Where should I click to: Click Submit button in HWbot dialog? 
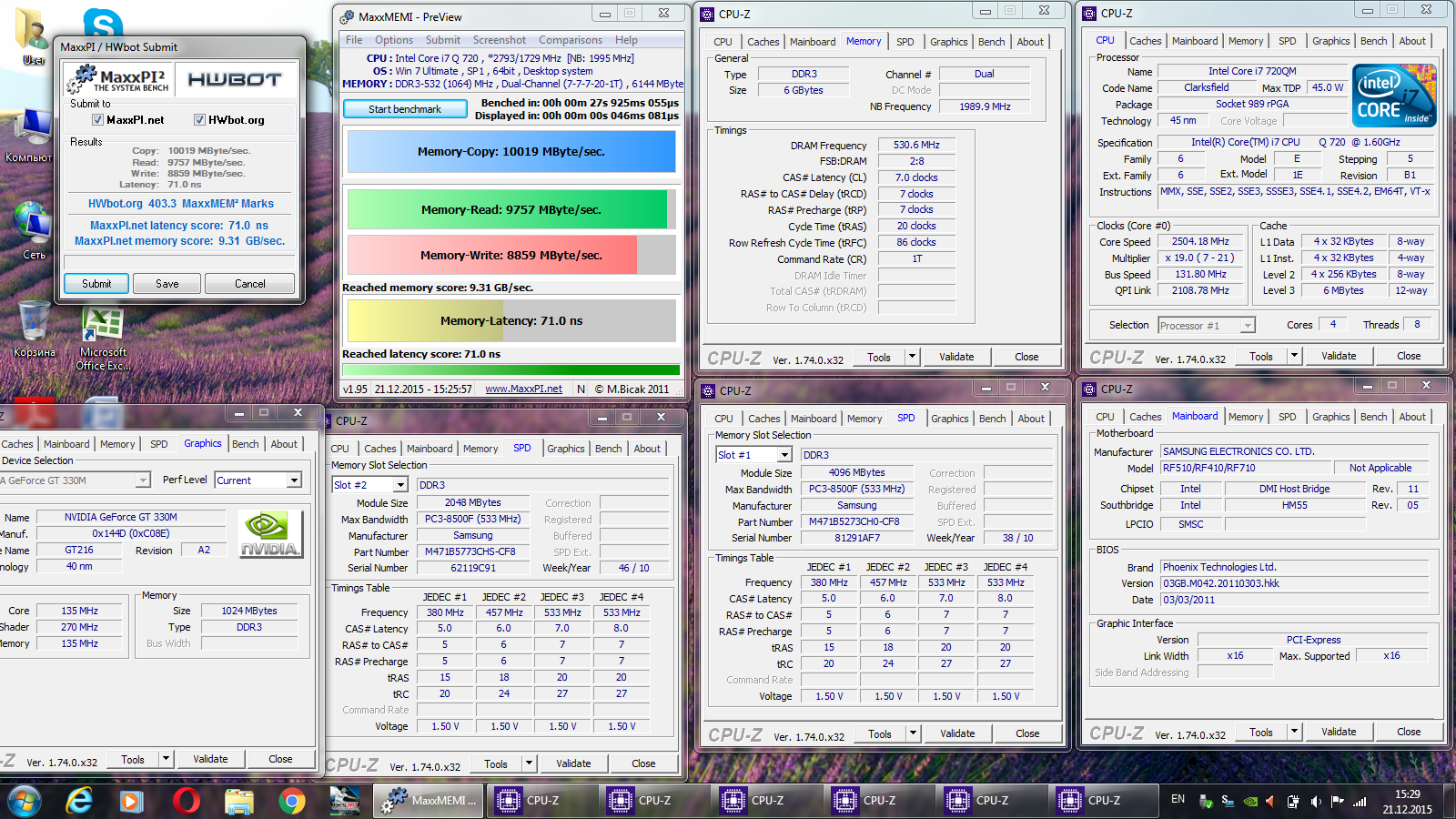coord(96,284)
